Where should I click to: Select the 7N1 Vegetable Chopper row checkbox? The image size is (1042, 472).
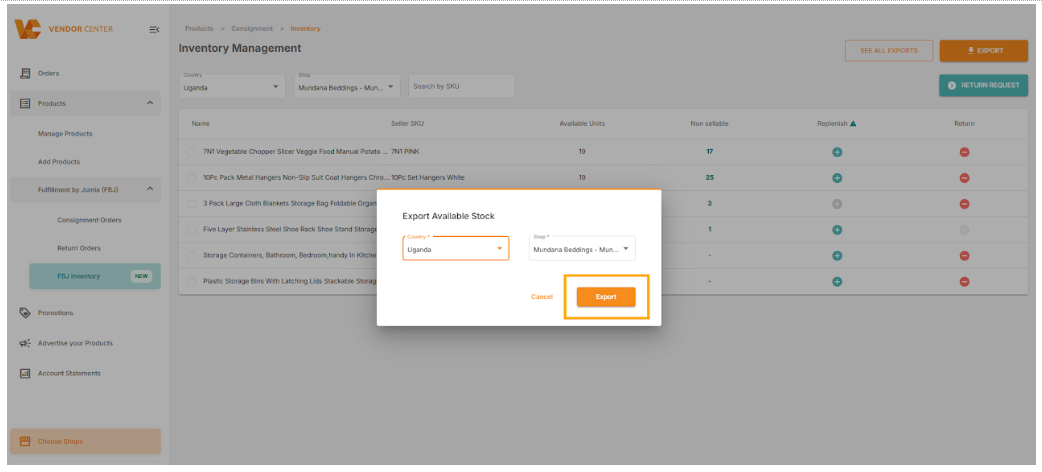tap(192, 152)
